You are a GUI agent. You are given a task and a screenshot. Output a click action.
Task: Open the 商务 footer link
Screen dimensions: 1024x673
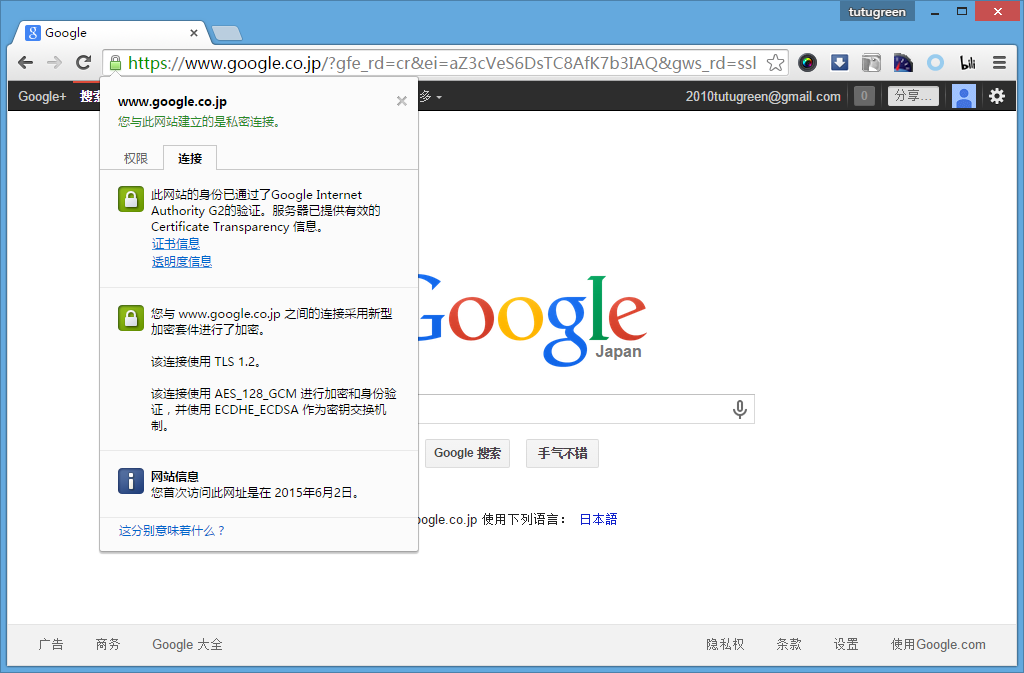pos(108,644)
